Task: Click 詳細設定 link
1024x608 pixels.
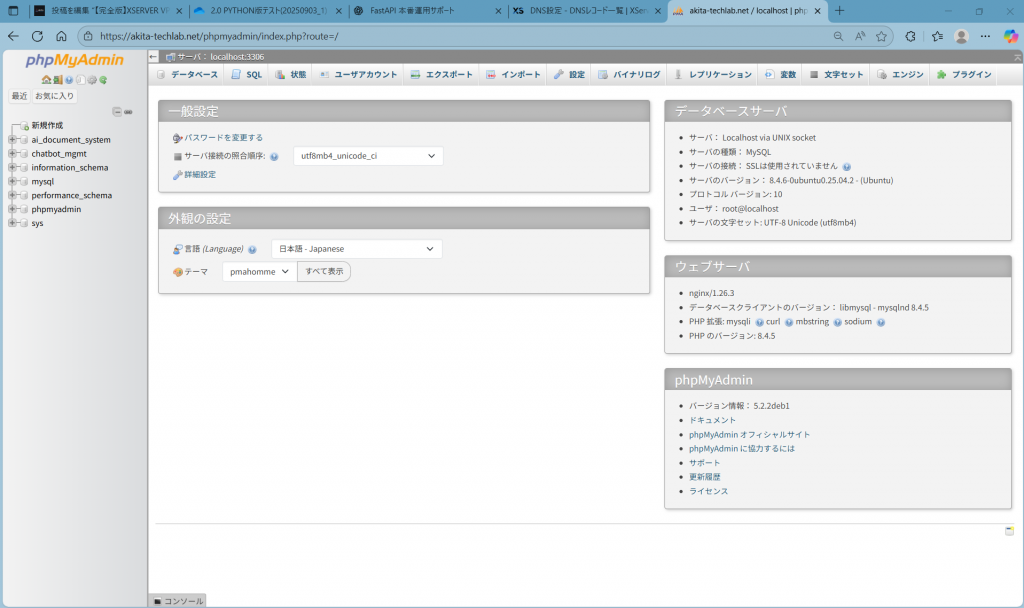Action: click(x=200, y=175)
